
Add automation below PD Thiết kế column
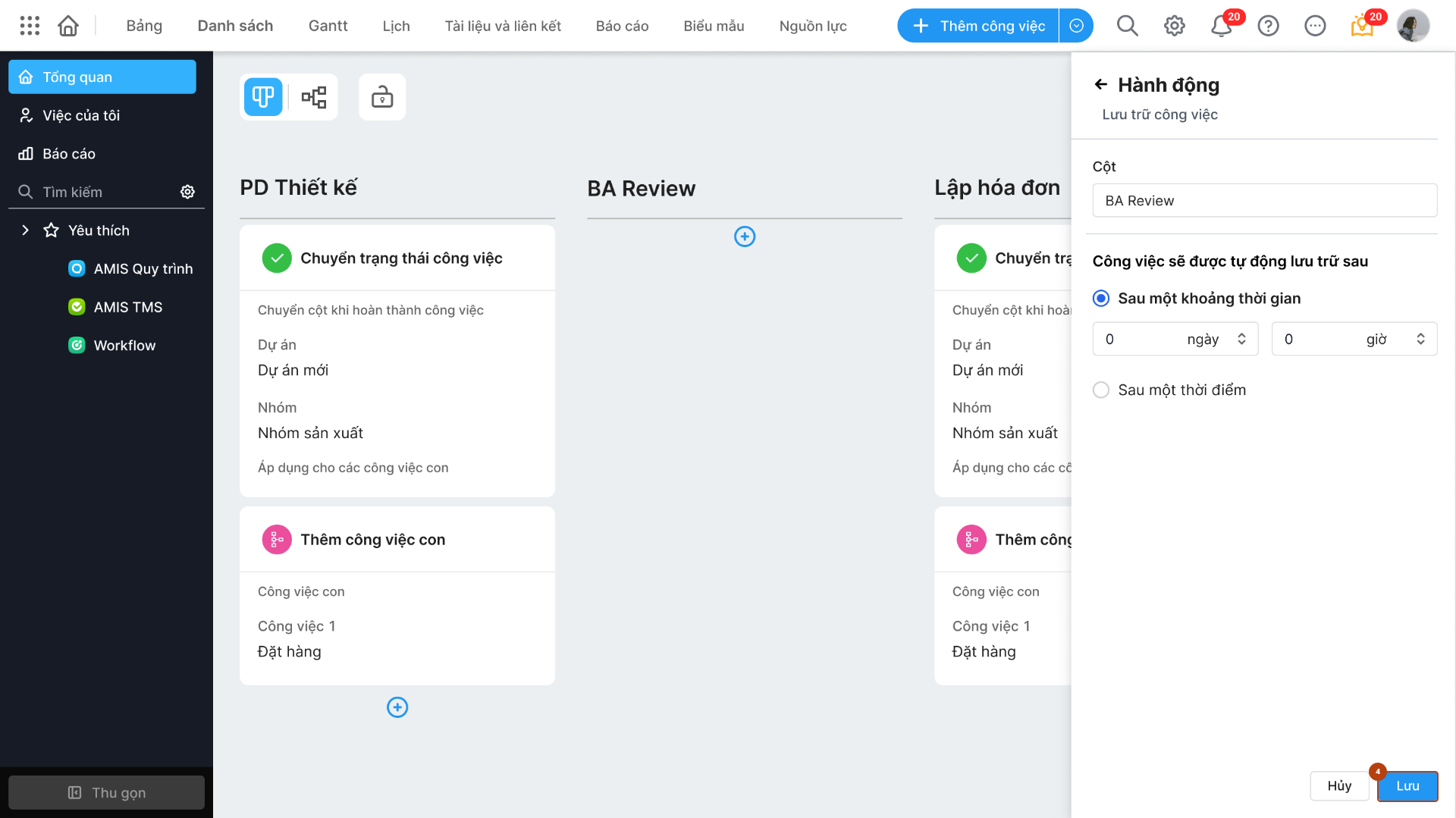tap(397, 707)
